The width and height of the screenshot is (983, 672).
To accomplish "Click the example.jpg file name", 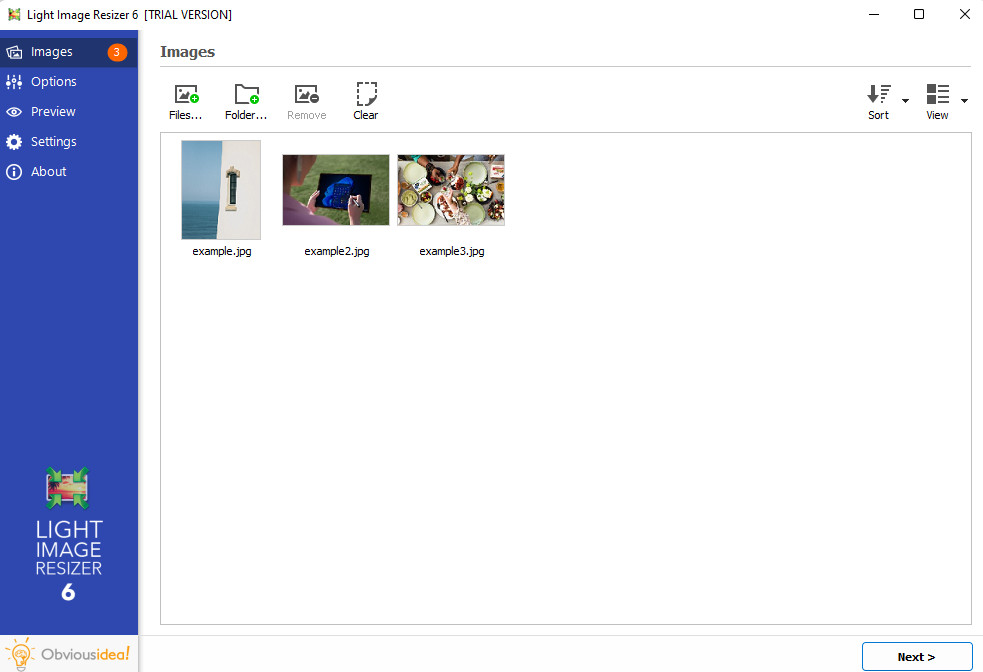I will (222, 251).
